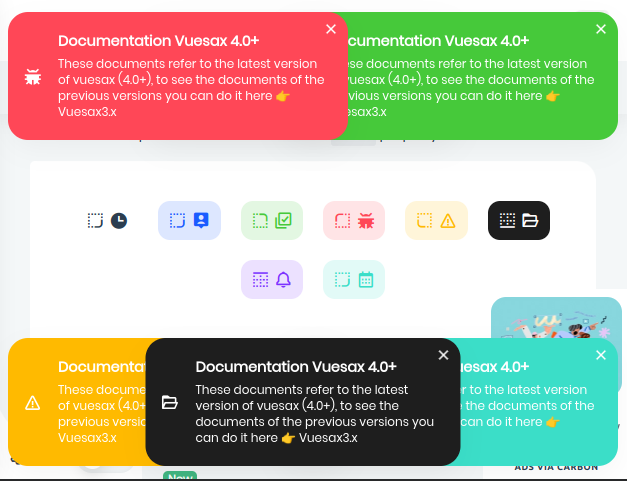Click the calendar icon in the teal button
627x481 pixels.
tap(366, 279)
